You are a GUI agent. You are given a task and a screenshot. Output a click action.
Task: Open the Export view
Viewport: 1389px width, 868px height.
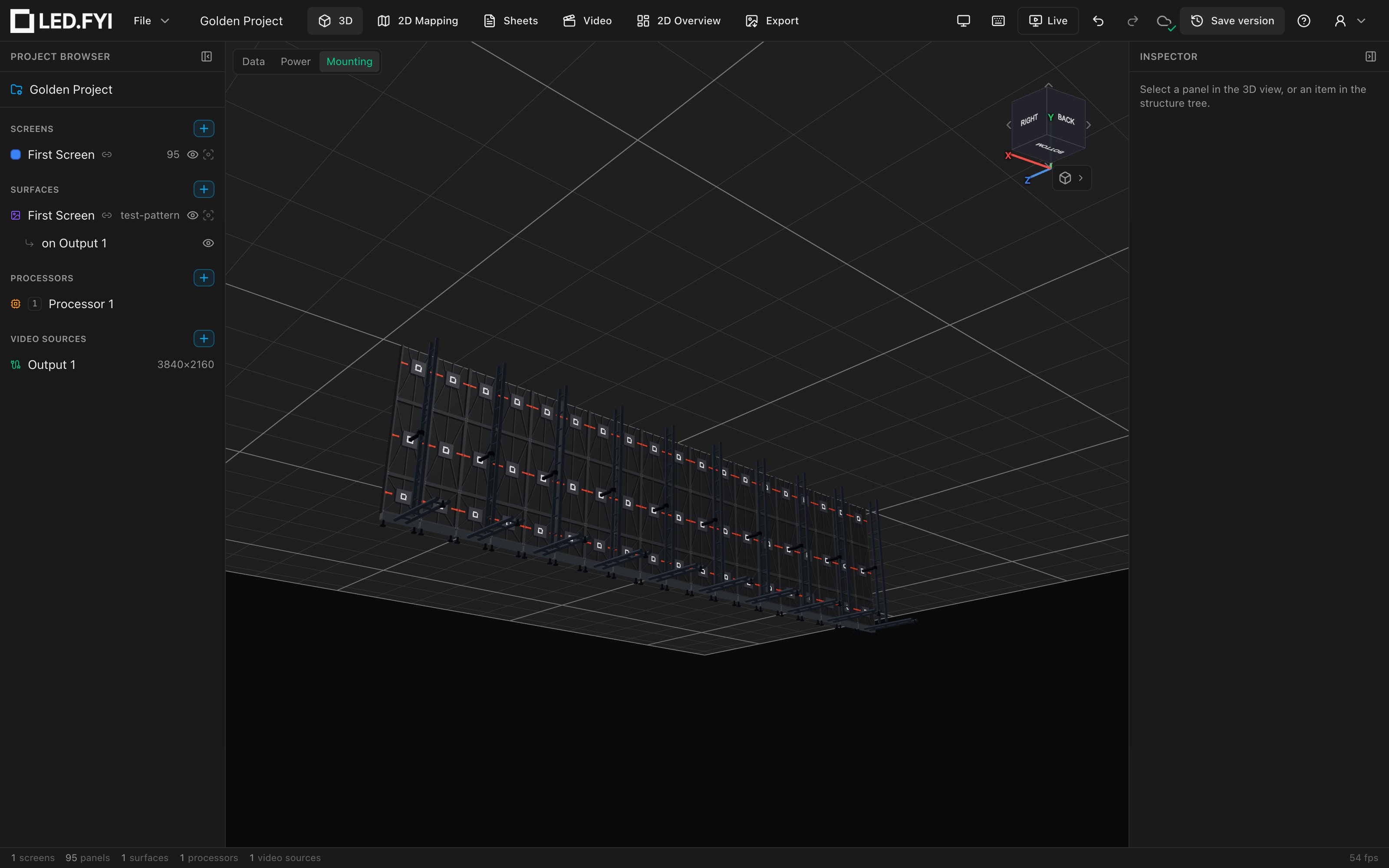[x=772, y=21]
